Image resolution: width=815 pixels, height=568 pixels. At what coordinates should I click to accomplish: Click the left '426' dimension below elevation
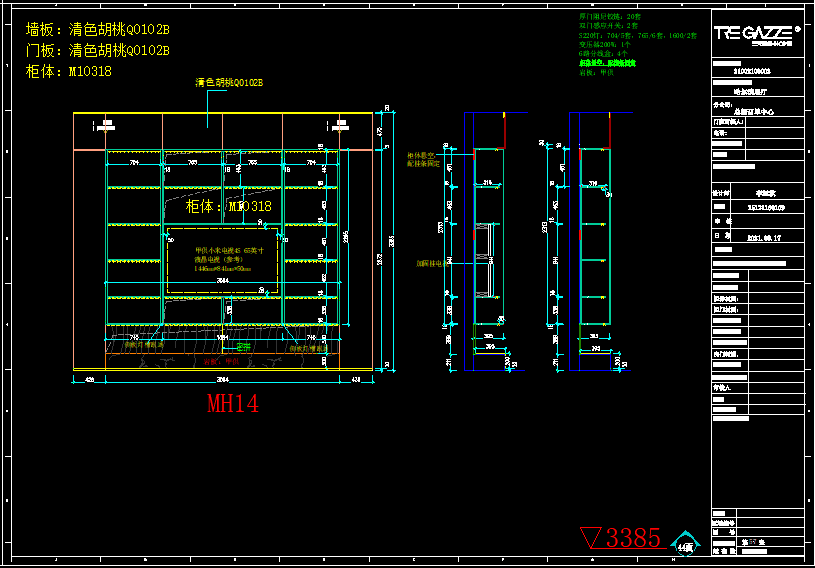[x=89, y=379]
